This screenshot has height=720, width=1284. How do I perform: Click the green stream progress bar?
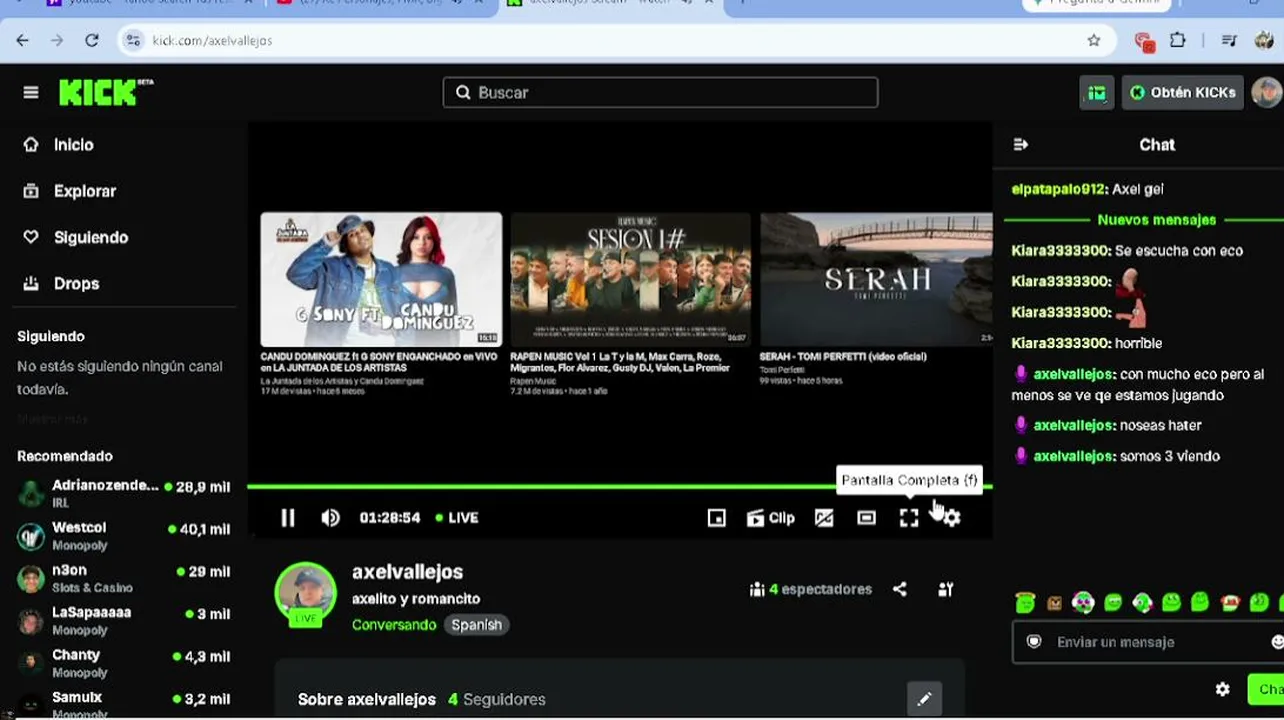pyautogui.click(x=620, y=487)
